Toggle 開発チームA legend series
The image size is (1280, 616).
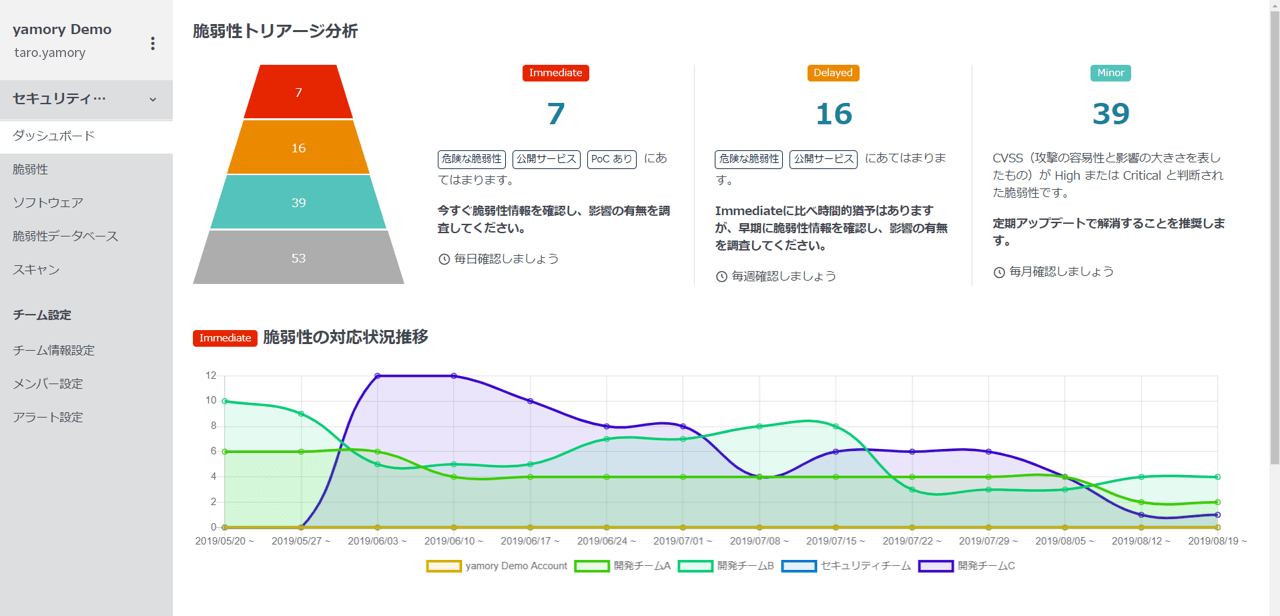tap(621, 566)
